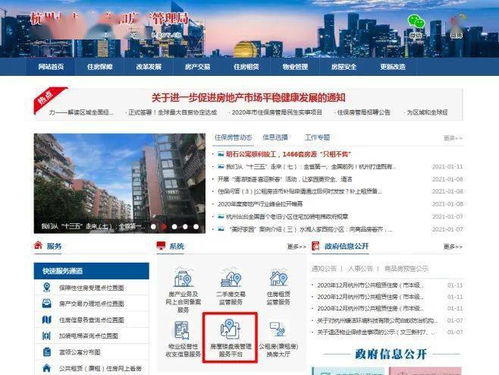The width and height of the screenshot is (499, 375).
Task: Open 蓝领公寓分布图 service link
Action: click(80, 352)
